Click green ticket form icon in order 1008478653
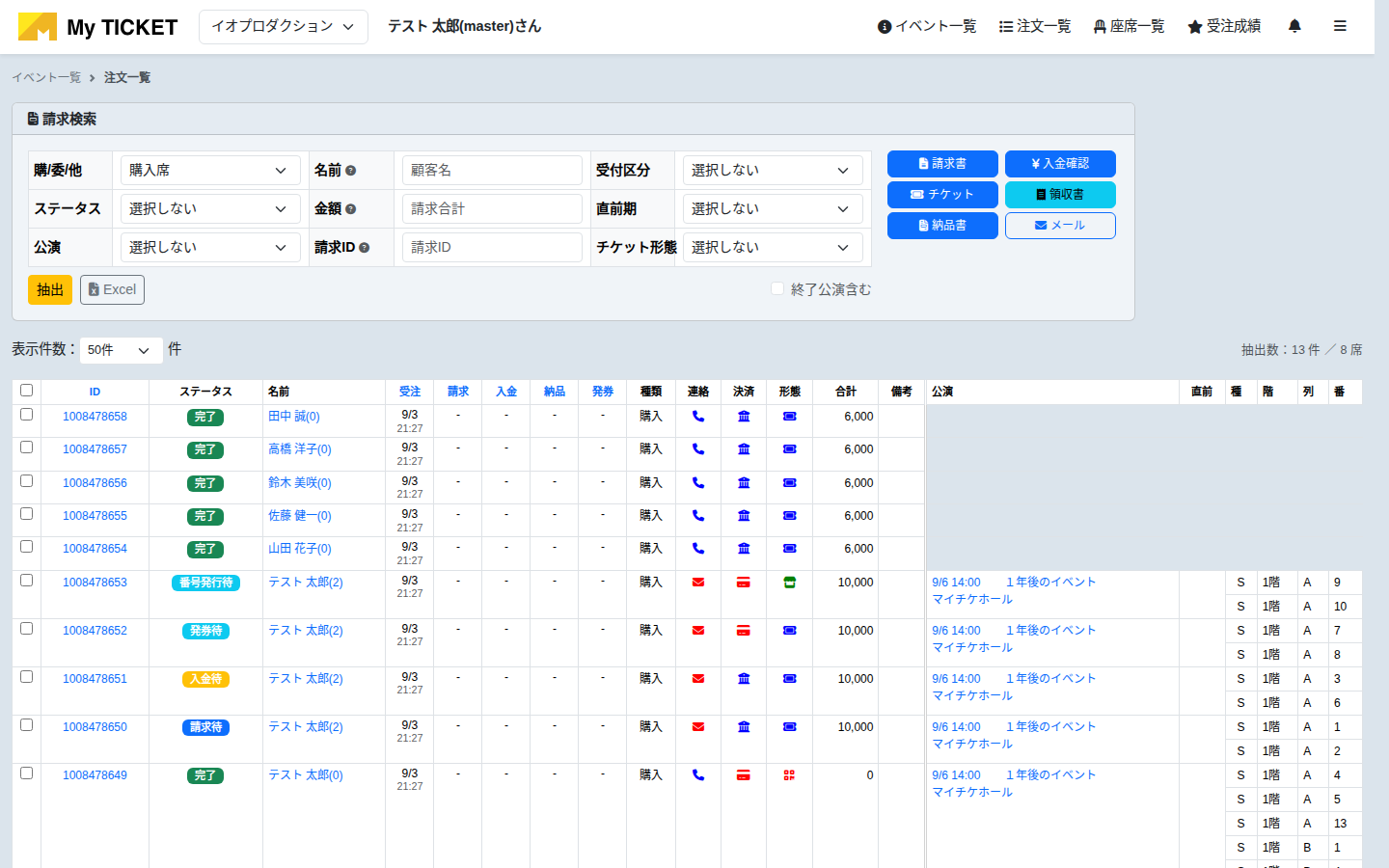The height and width of the screenshot is (868, 1389). [790, 583]
